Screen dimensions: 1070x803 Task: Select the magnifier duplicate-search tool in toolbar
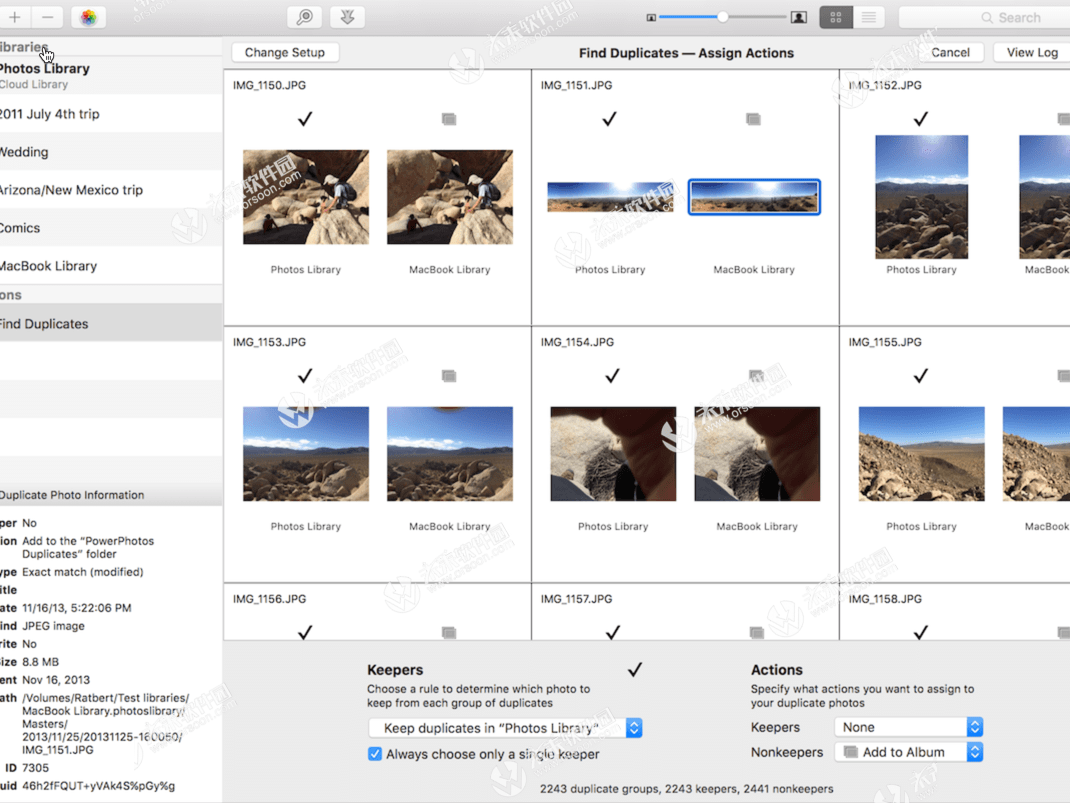click(x=304, y=17)
